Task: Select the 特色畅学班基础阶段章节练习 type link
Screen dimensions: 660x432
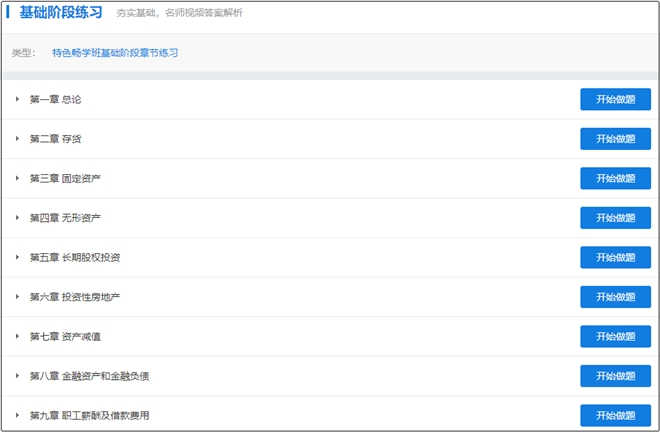Action: point(115,53)
